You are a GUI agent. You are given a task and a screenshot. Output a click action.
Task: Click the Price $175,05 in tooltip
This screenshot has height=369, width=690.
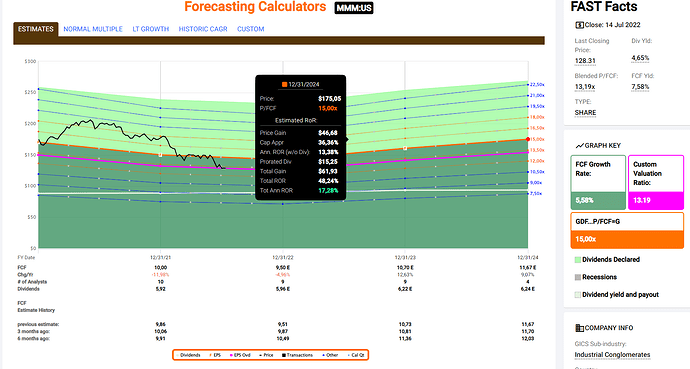pyautogui.click(x=329, y=99)
